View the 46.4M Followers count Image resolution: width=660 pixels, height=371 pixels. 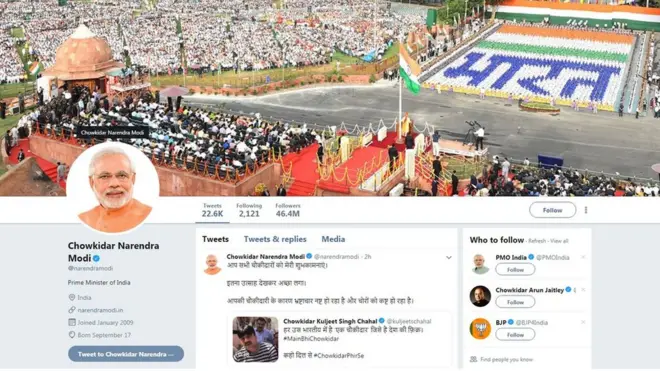288,211
